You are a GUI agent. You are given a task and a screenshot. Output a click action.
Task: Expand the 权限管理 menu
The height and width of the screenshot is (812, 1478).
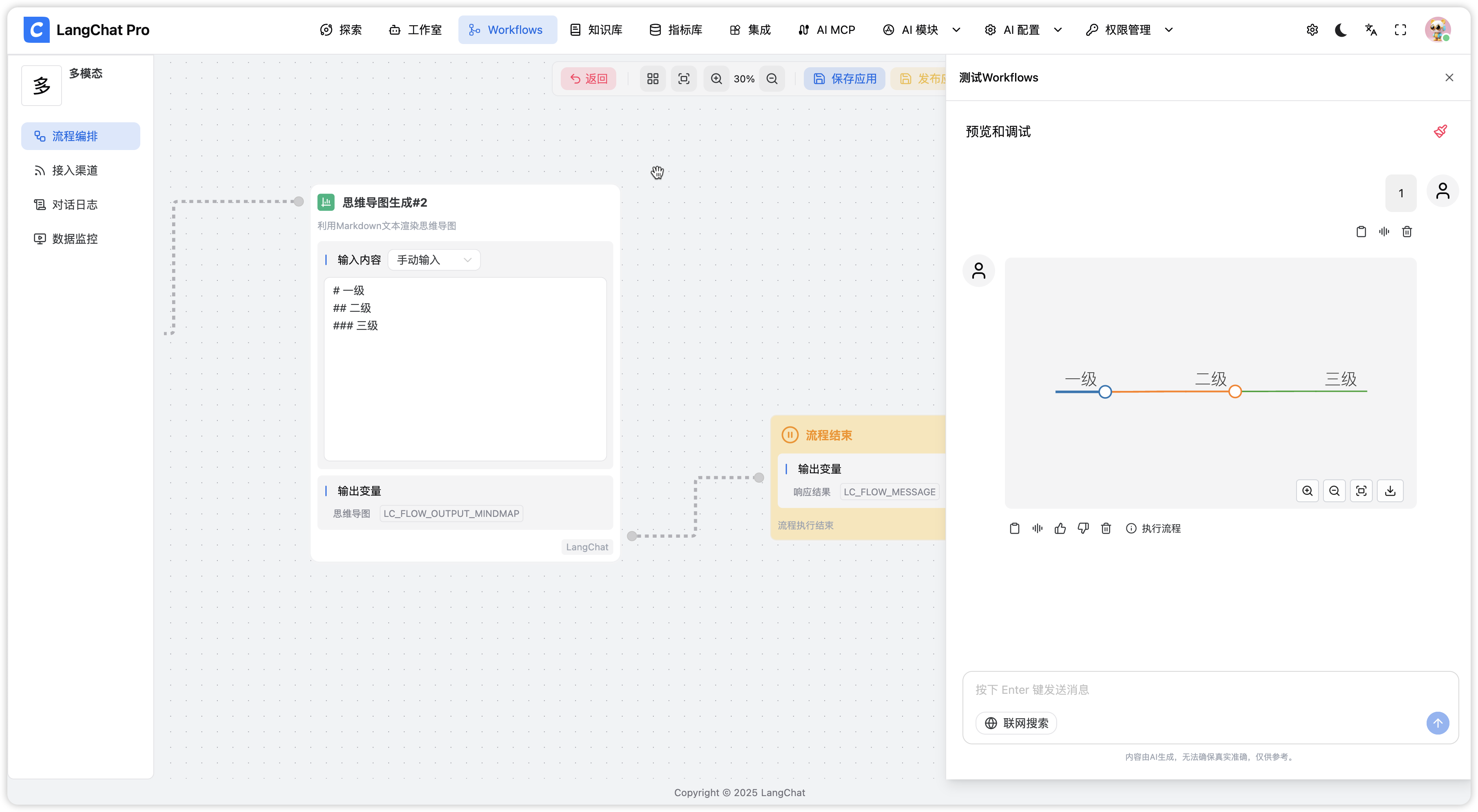pyautogui.click(x=1128, y=30)
